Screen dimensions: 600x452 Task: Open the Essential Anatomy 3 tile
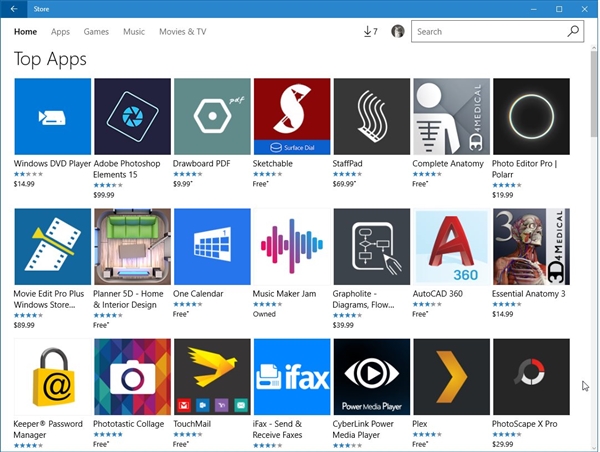531,246
